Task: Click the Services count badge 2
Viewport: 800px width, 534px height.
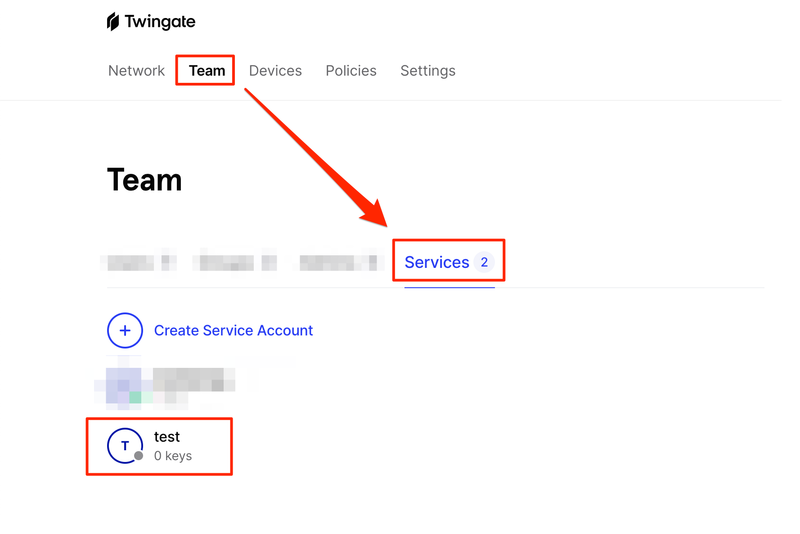Action: (x=484, y=262)
